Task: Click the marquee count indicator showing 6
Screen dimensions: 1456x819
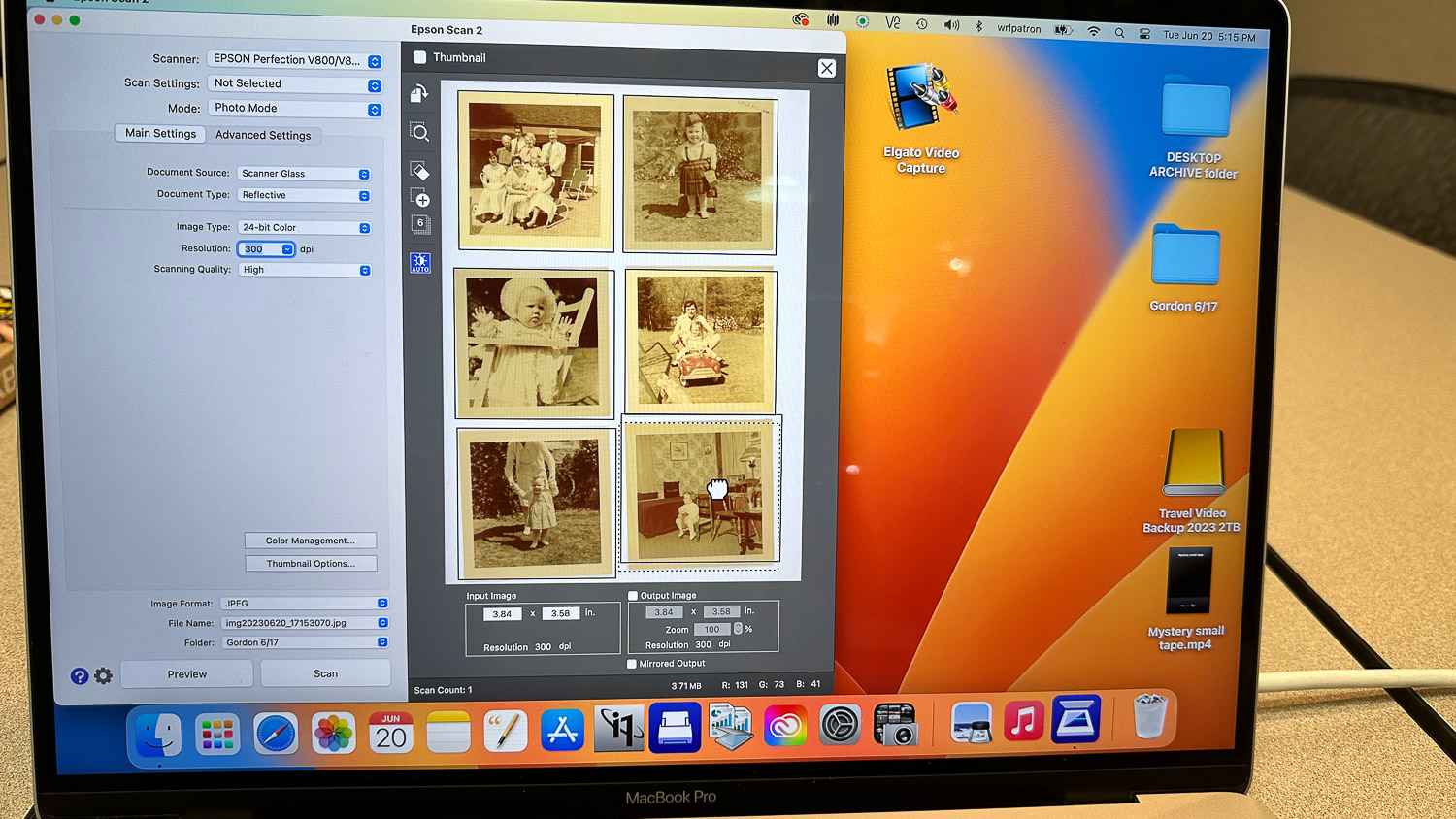Action: 419,222
